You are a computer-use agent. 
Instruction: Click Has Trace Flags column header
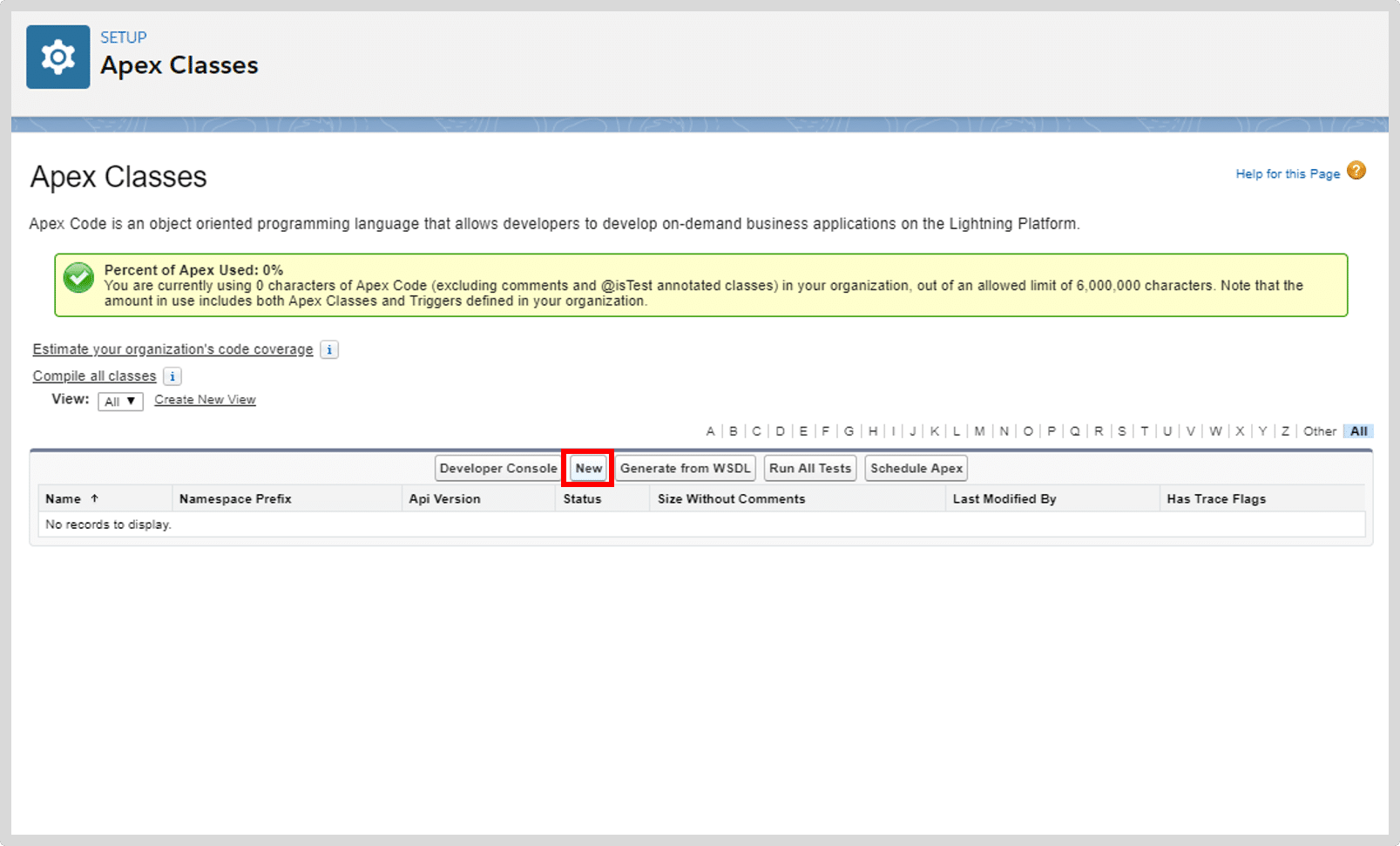pyautogui.click(x=1216, y=498)
